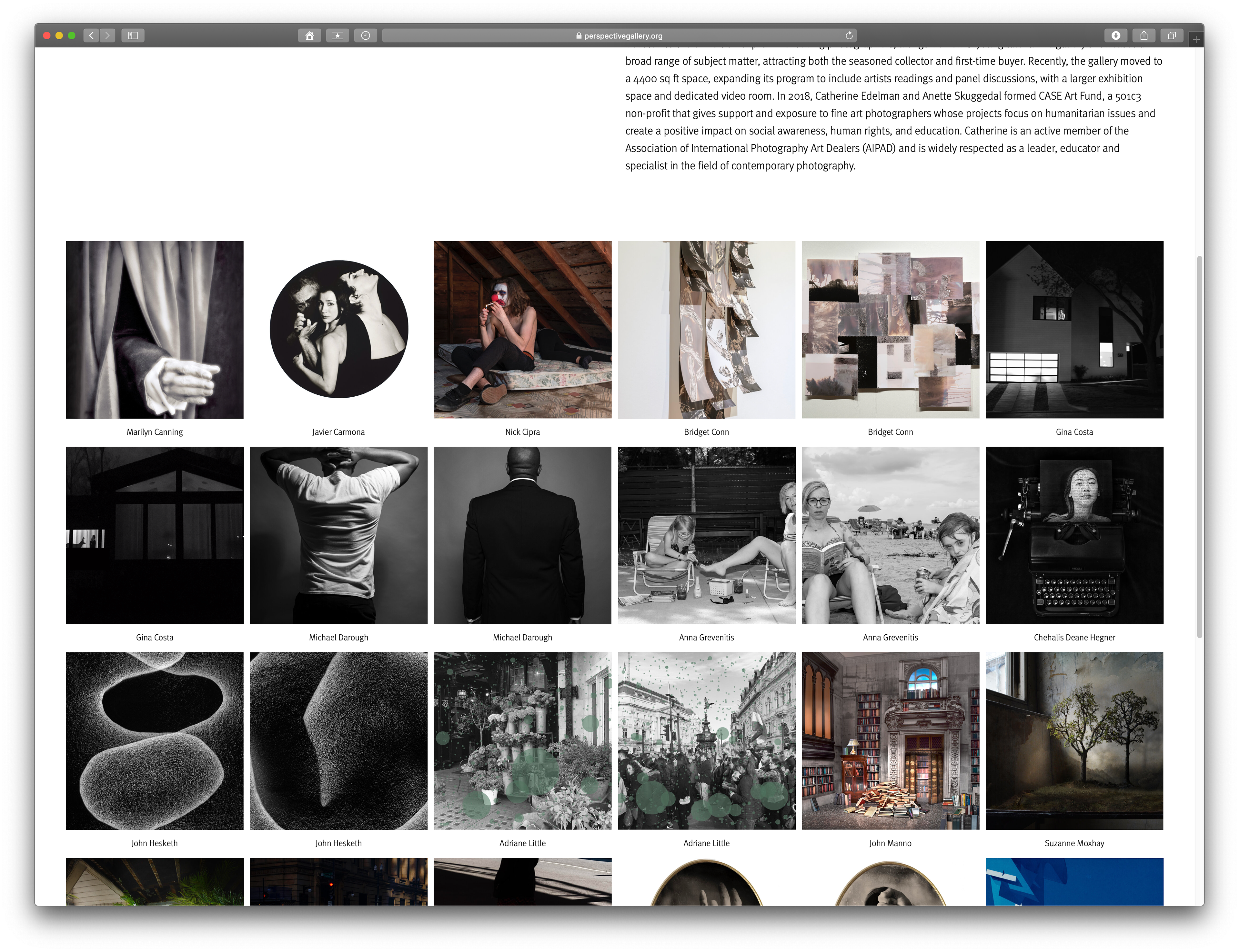Image resolution: width=1239 pixels, height=952 pixels.
Task: Open the Share sheet icon
Action: (1144, 36)
